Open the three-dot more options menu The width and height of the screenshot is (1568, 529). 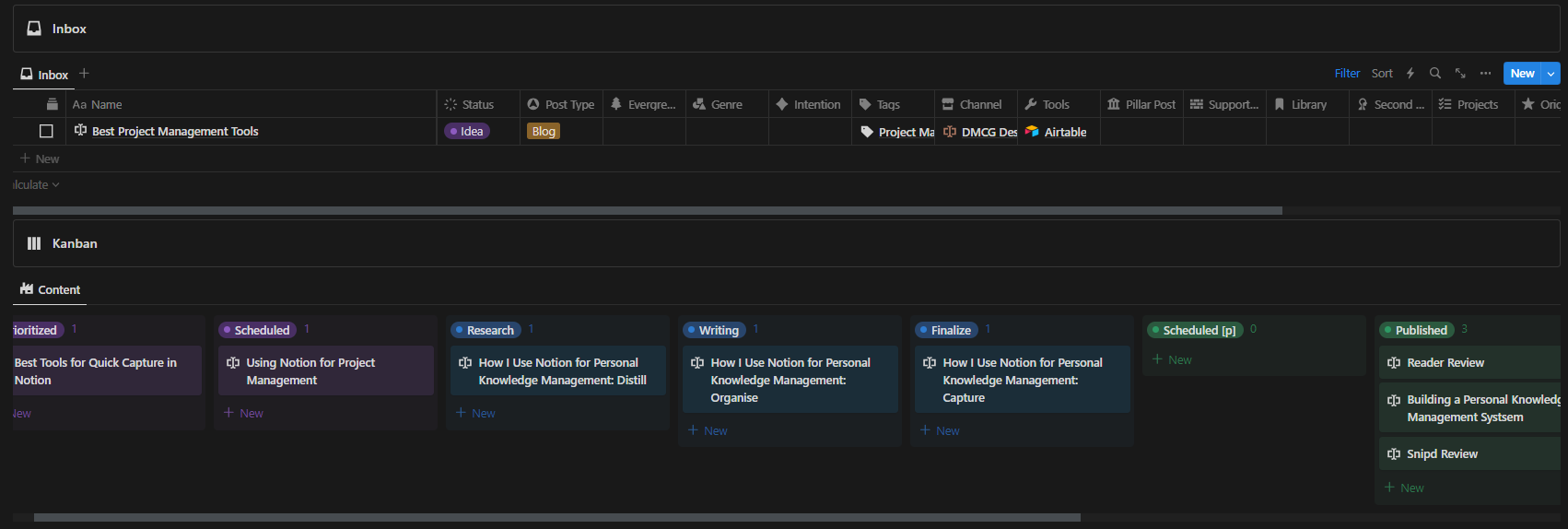click(1485, 74)
